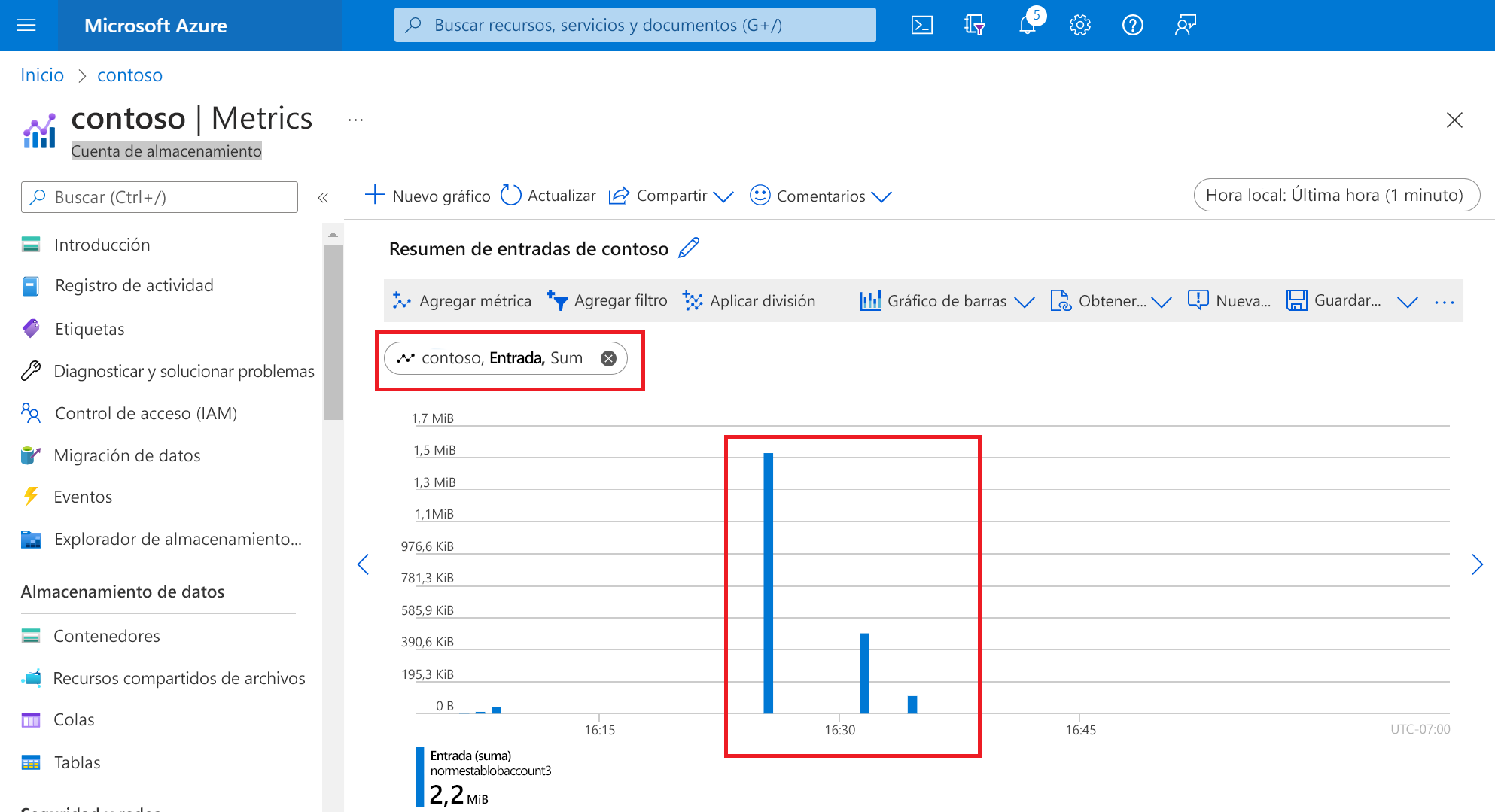Go to Inicio breadcrumb

42,75
